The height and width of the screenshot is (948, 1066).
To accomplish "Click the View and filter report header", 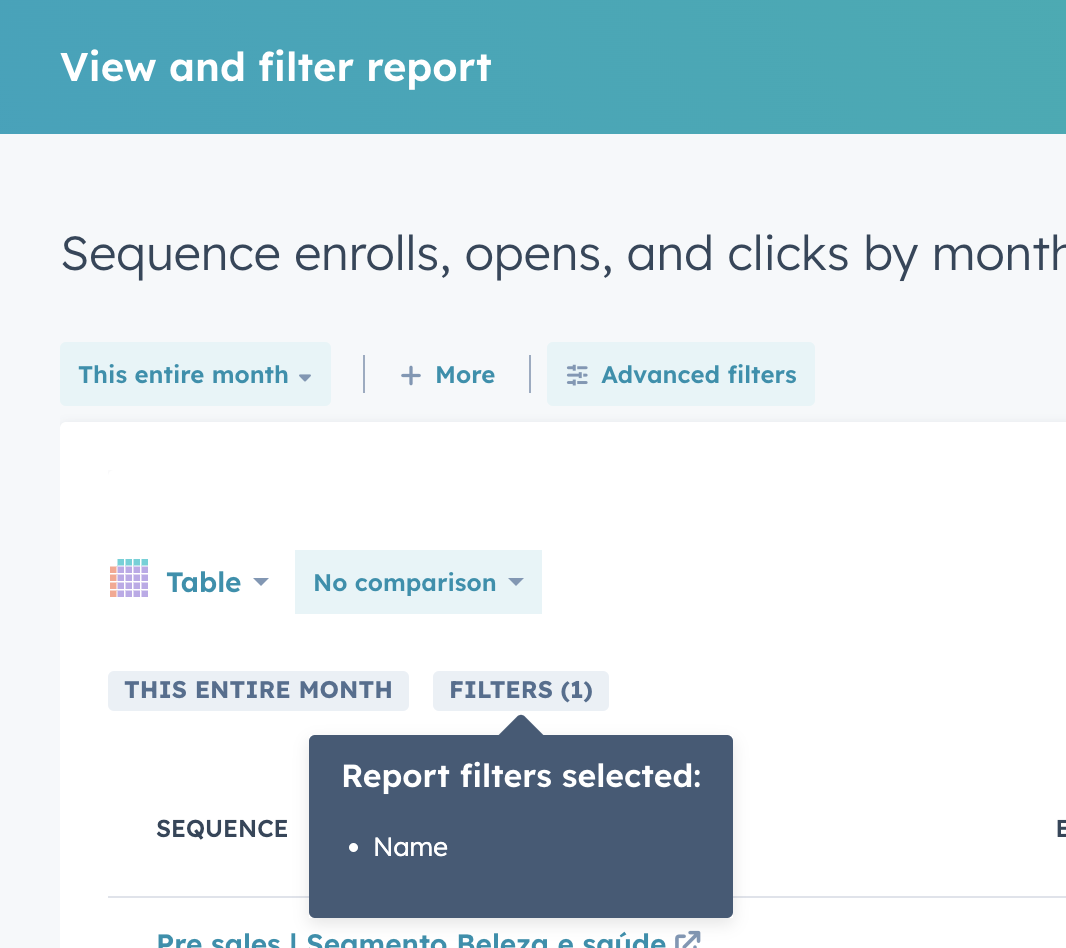I will click(277, 67).
